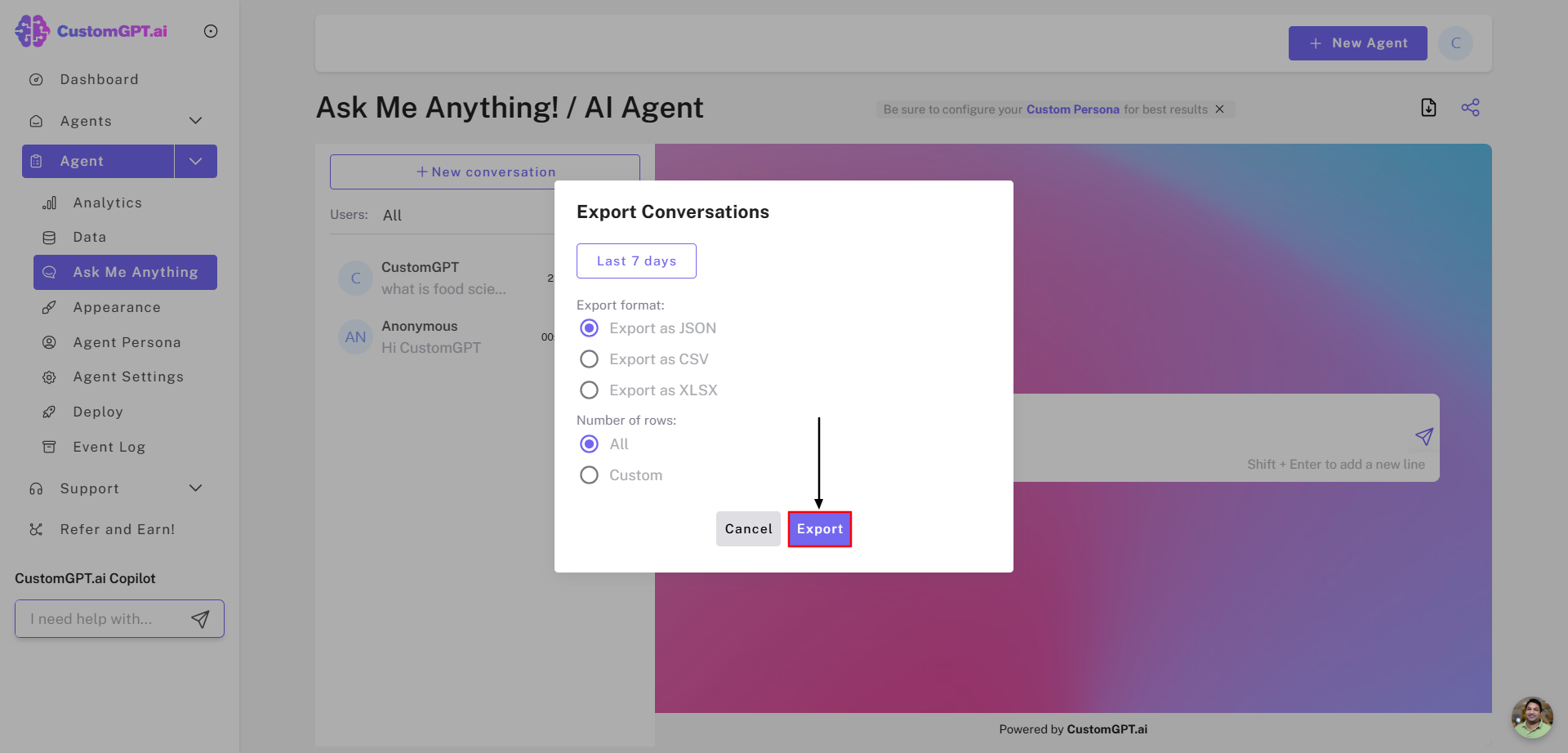Click the Anonymous conversation avatar AN
Viewport: 1568px width, 753px height.
[355, 337]
